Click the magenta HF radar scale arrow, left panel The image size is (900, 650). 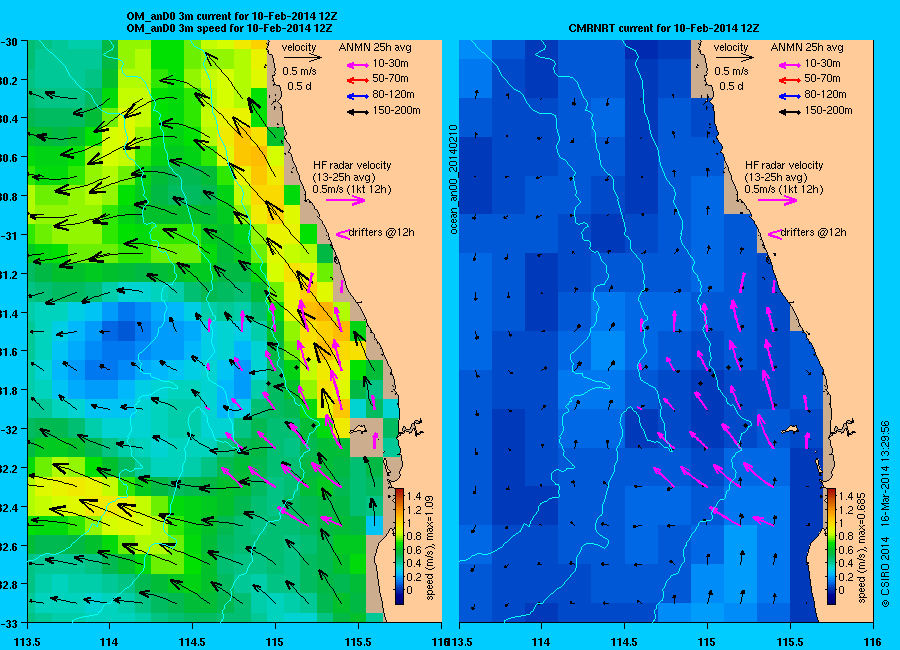click(346, 200)
